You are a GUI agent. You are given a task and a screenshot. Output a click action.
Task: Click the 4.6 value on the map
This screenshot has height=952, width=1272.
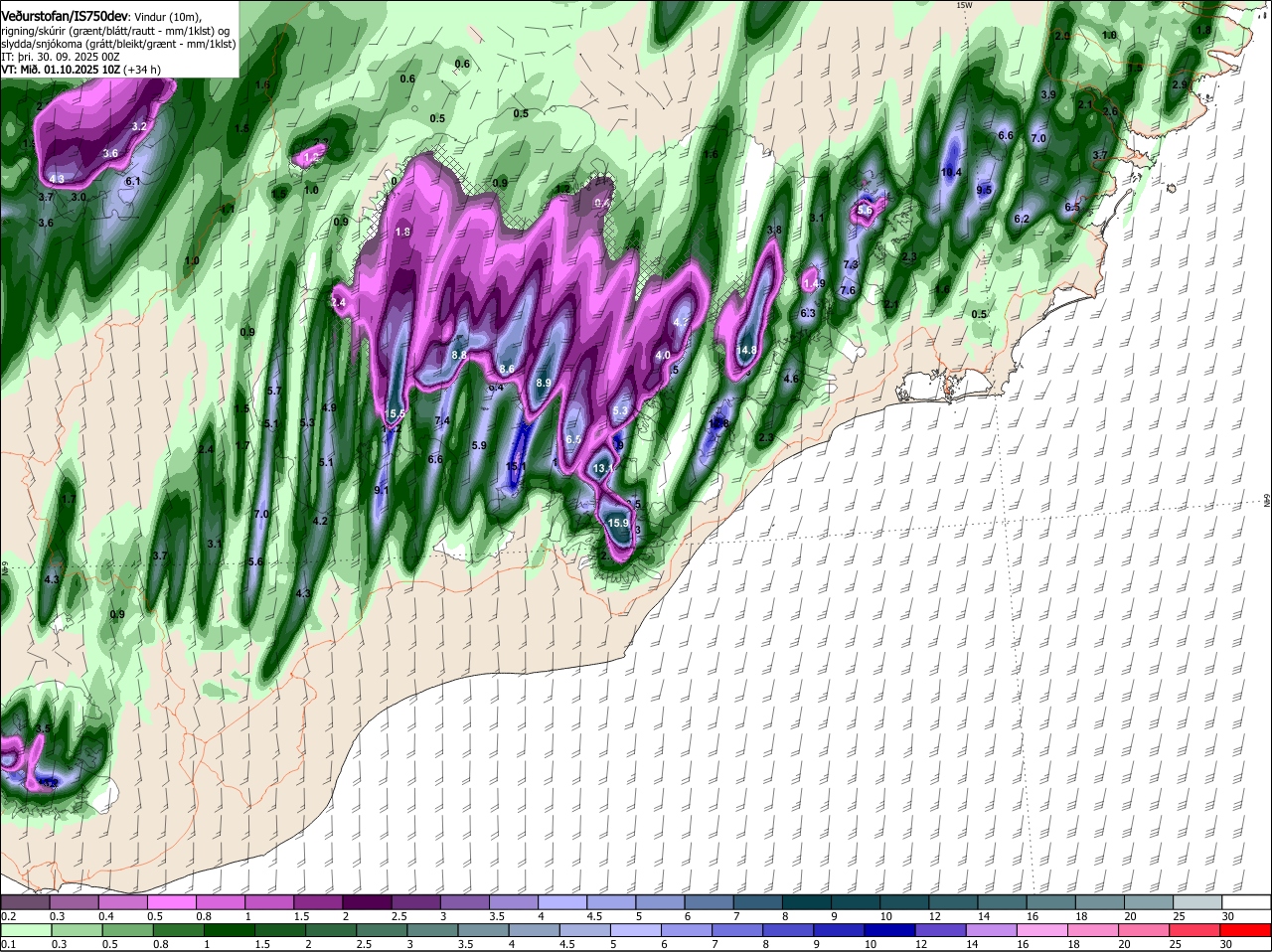[x=791, y=379]
